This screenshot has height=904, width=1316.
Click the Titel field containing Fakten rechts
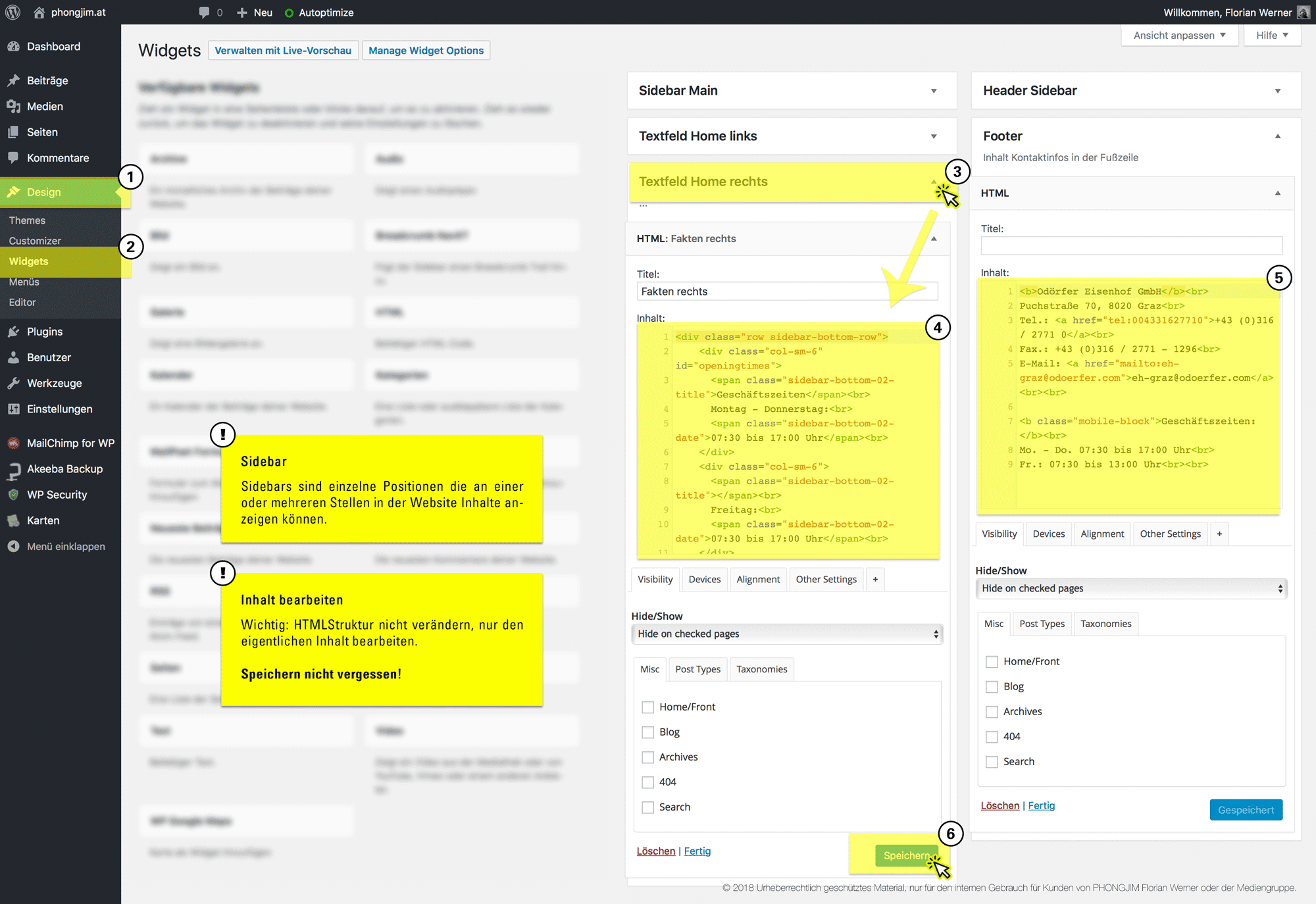[788, 291]
